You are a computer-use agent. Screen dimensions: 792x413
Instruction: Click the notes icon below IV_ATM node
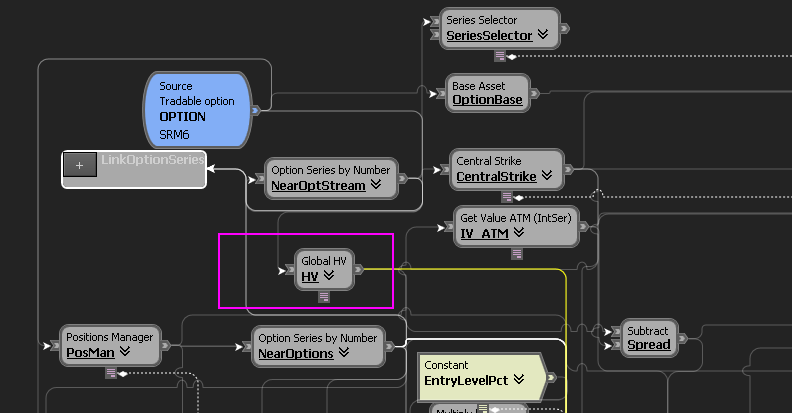(516, 254)
